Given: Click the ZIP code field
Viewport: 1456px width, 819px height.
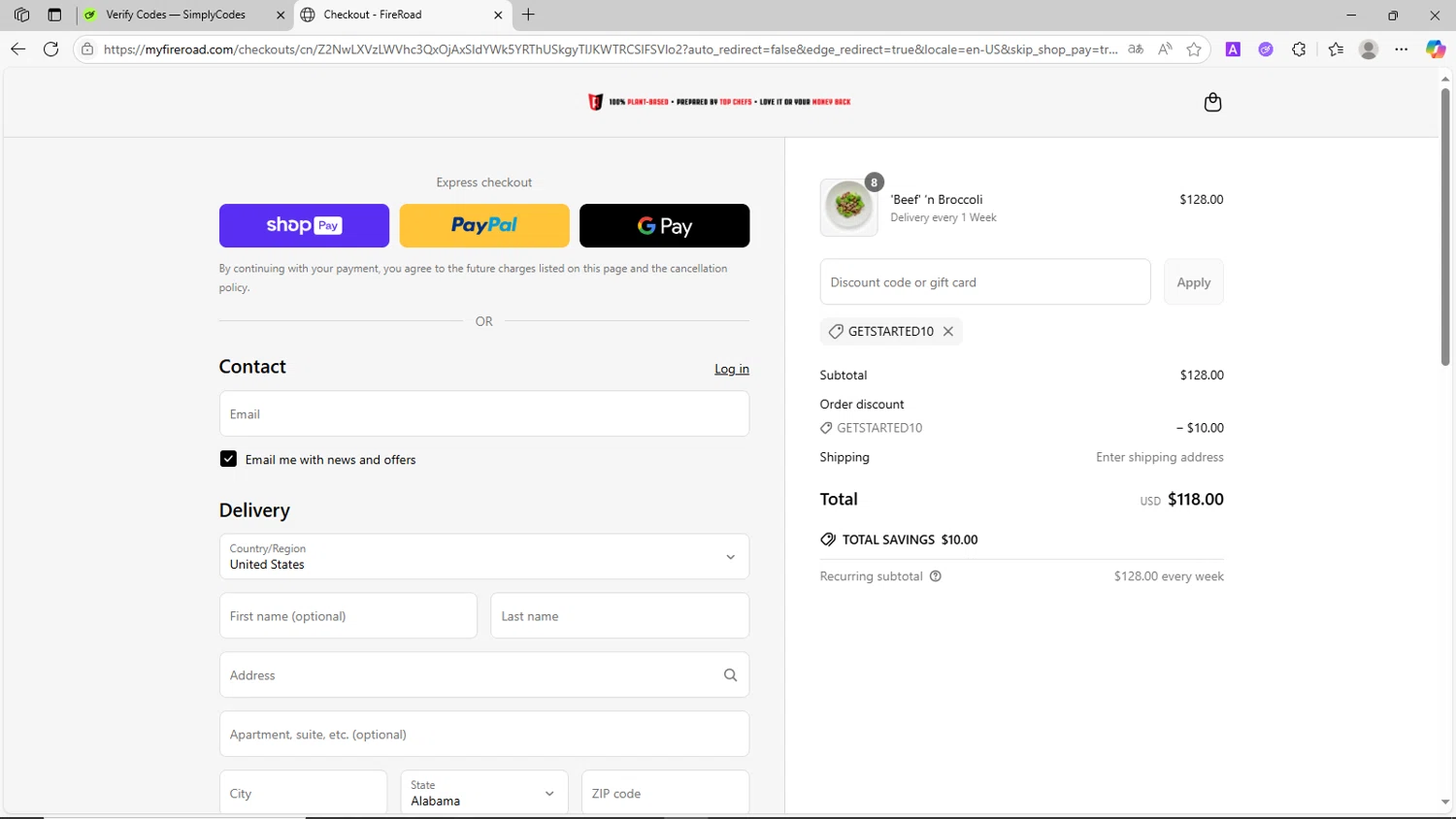Looking at the screenshot, I should point(665,793).
